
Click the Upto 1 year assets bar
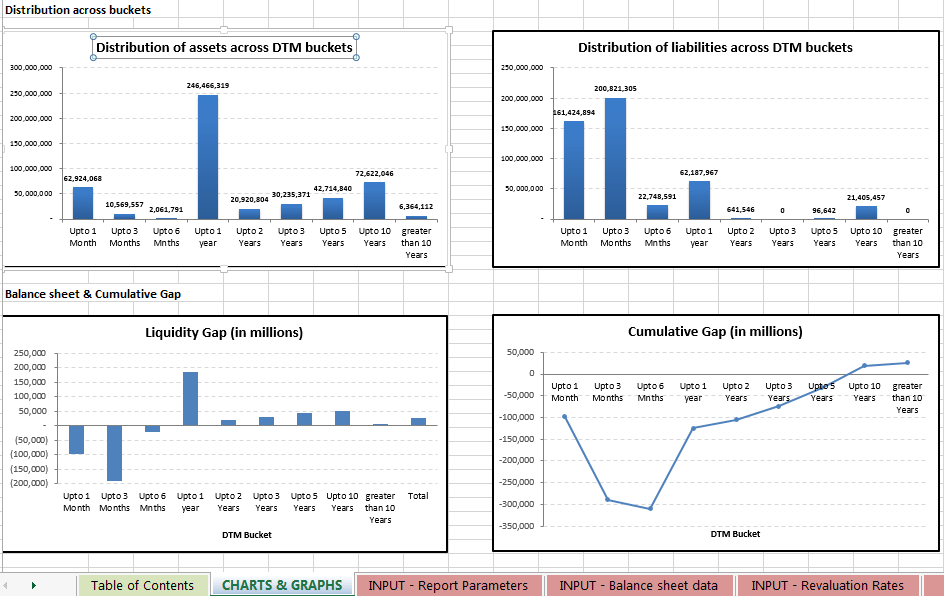pyautogui.click(x=208, y=157)
